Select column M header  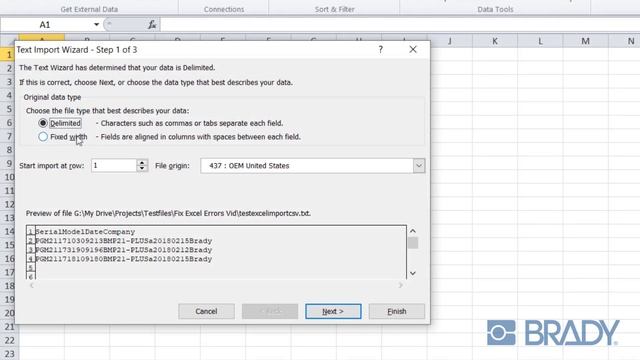(585, 41)
